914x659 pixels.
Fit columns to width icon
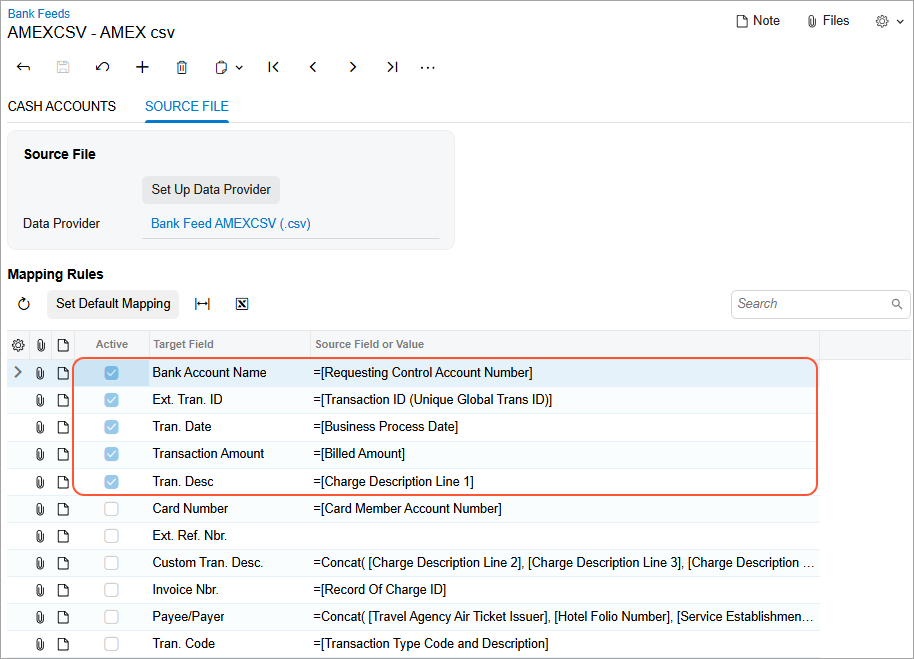coord(202,304)
